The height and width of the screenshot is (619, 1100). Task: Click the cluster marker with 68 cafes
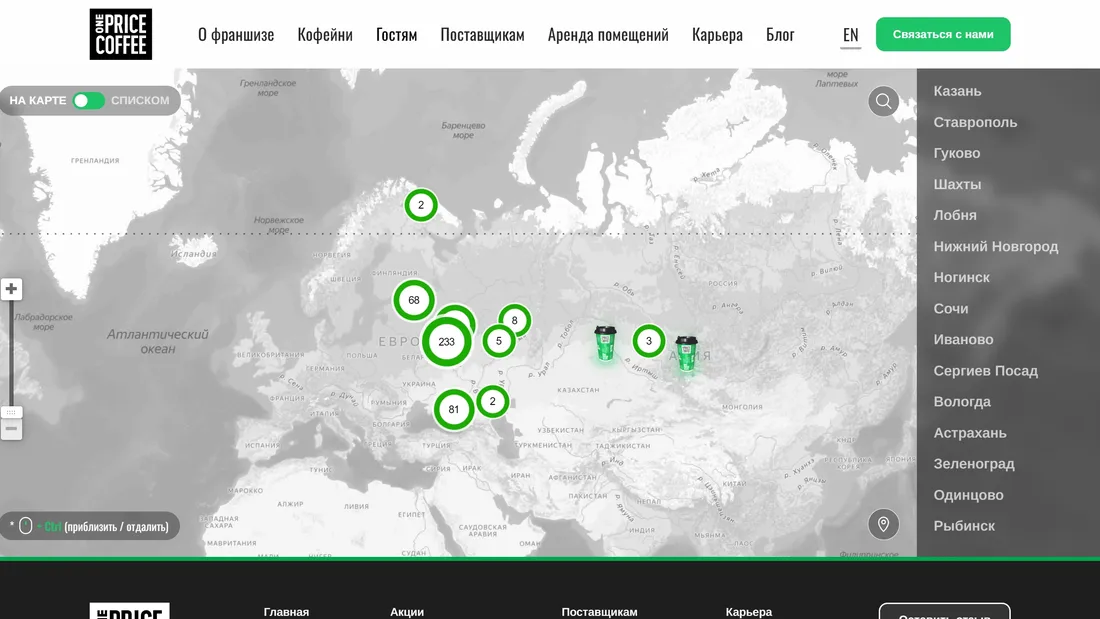tap(413, 300)
